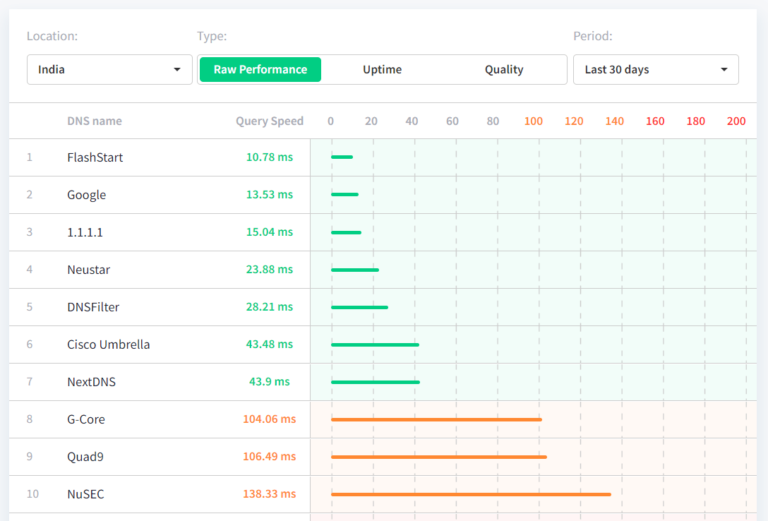Switch to the Quality tab

click(x=504, y=70)
